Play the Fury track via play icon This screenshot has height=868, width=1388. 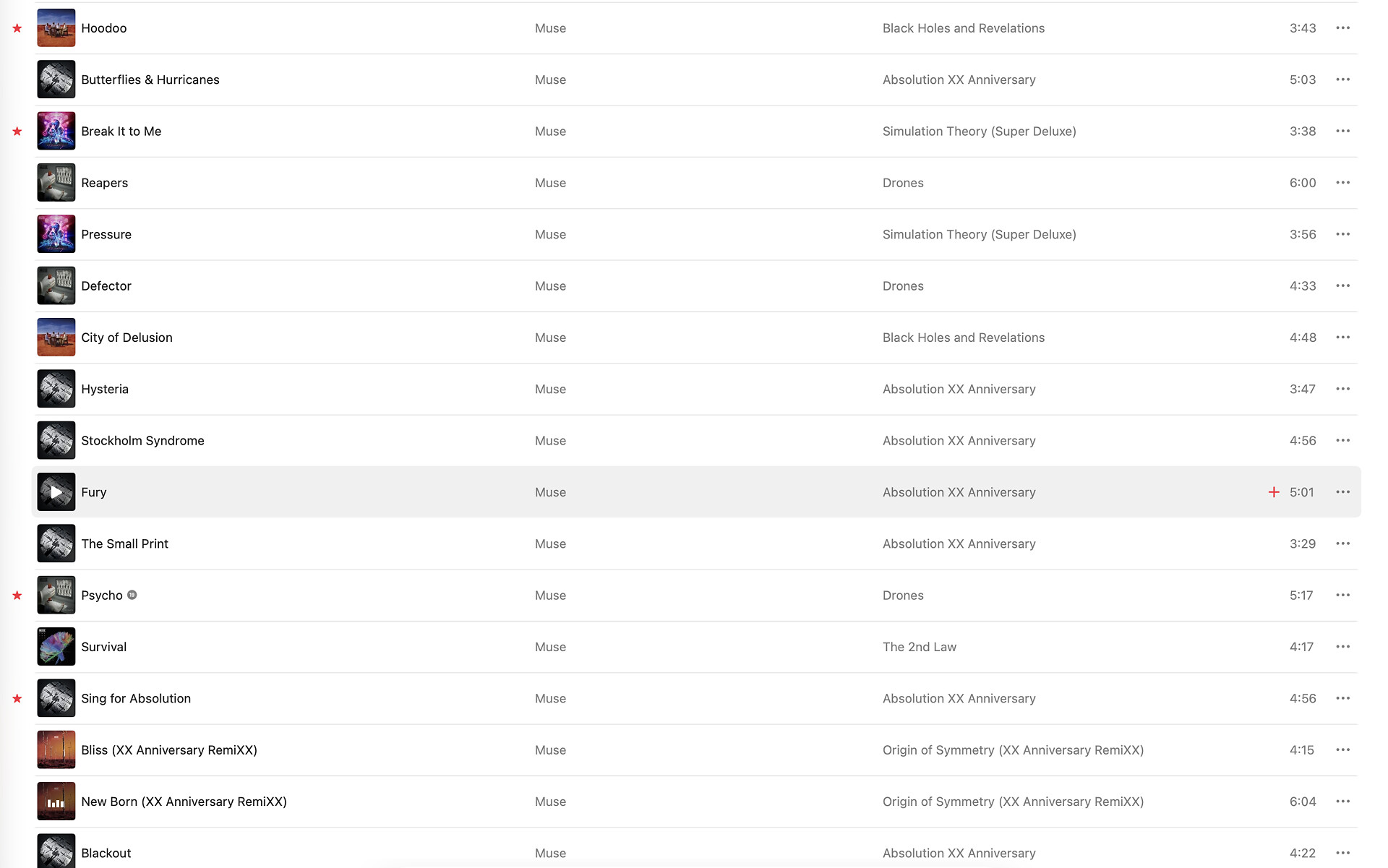click(56, 492)
